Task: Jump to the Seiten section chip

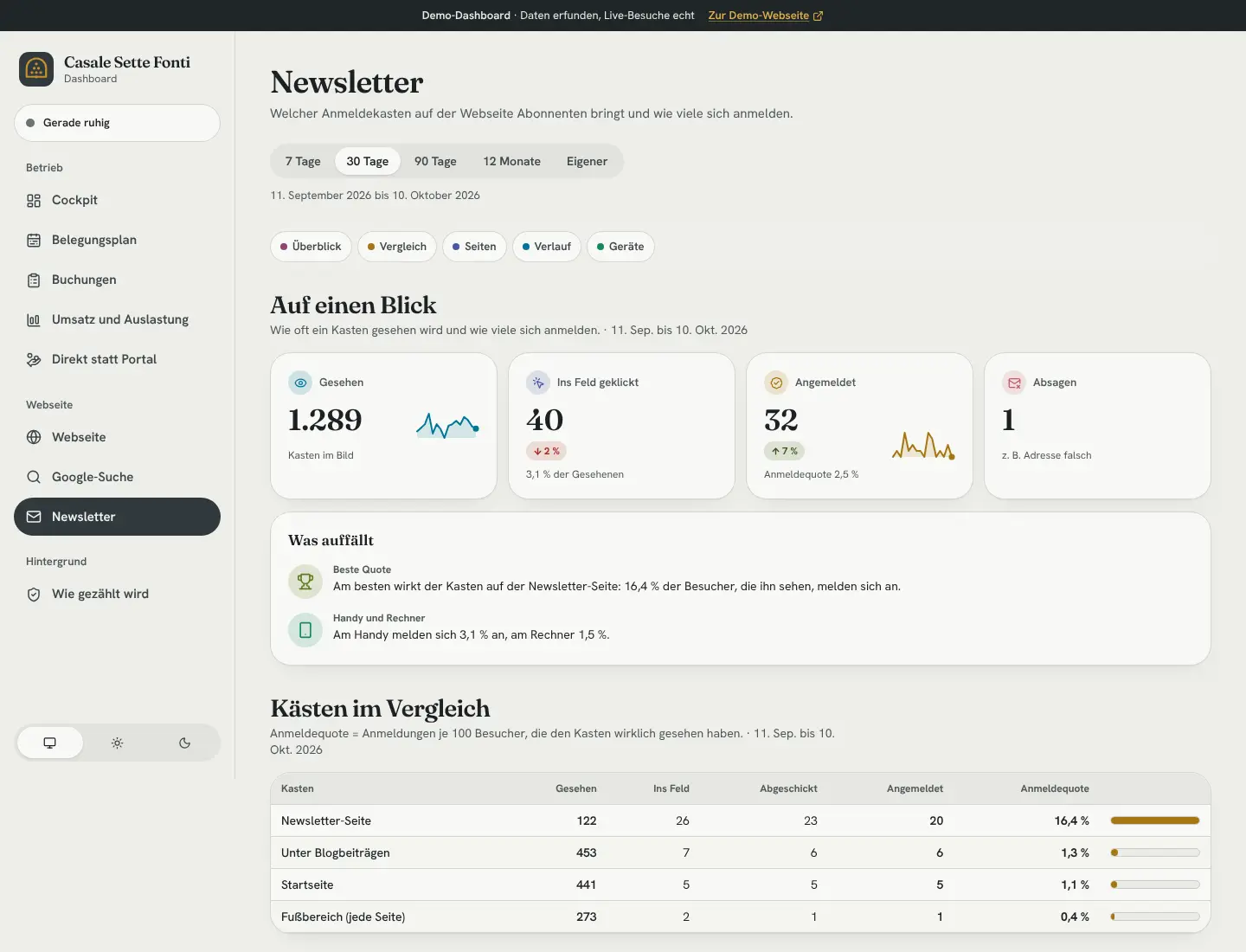Action: point(474,247)
